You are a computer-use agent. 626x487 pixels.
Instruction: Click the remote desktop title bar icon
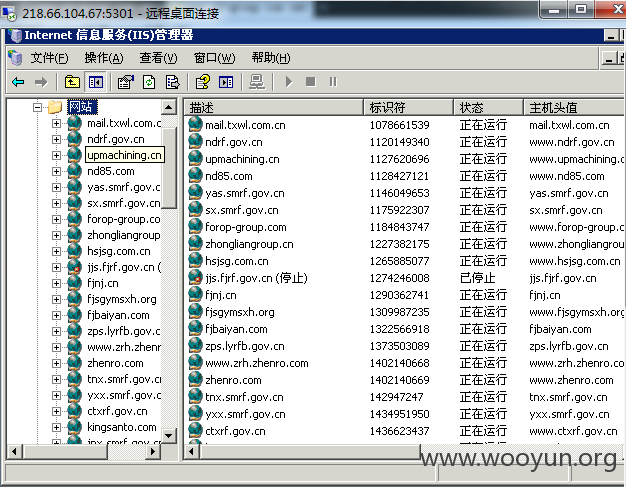pyautogui.click(x=9, y=13)
